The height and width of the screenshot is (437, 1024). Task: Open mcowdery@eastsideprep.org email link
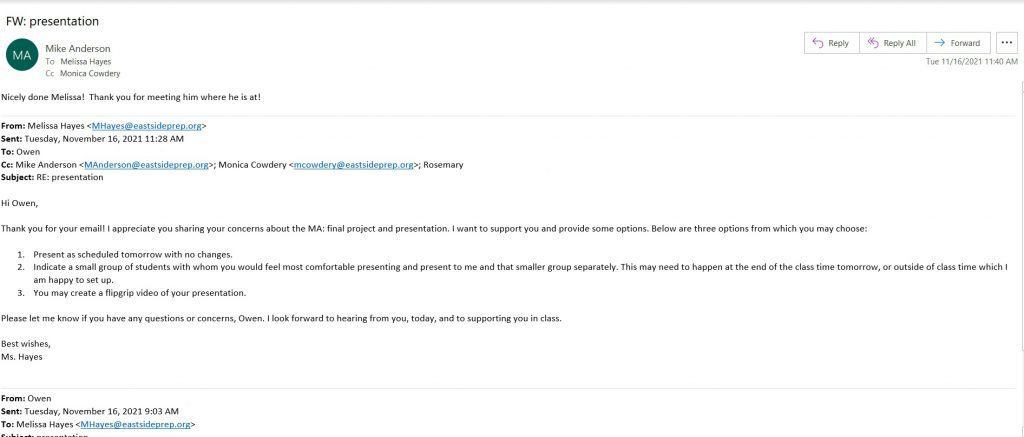click(x=353, y=165)
